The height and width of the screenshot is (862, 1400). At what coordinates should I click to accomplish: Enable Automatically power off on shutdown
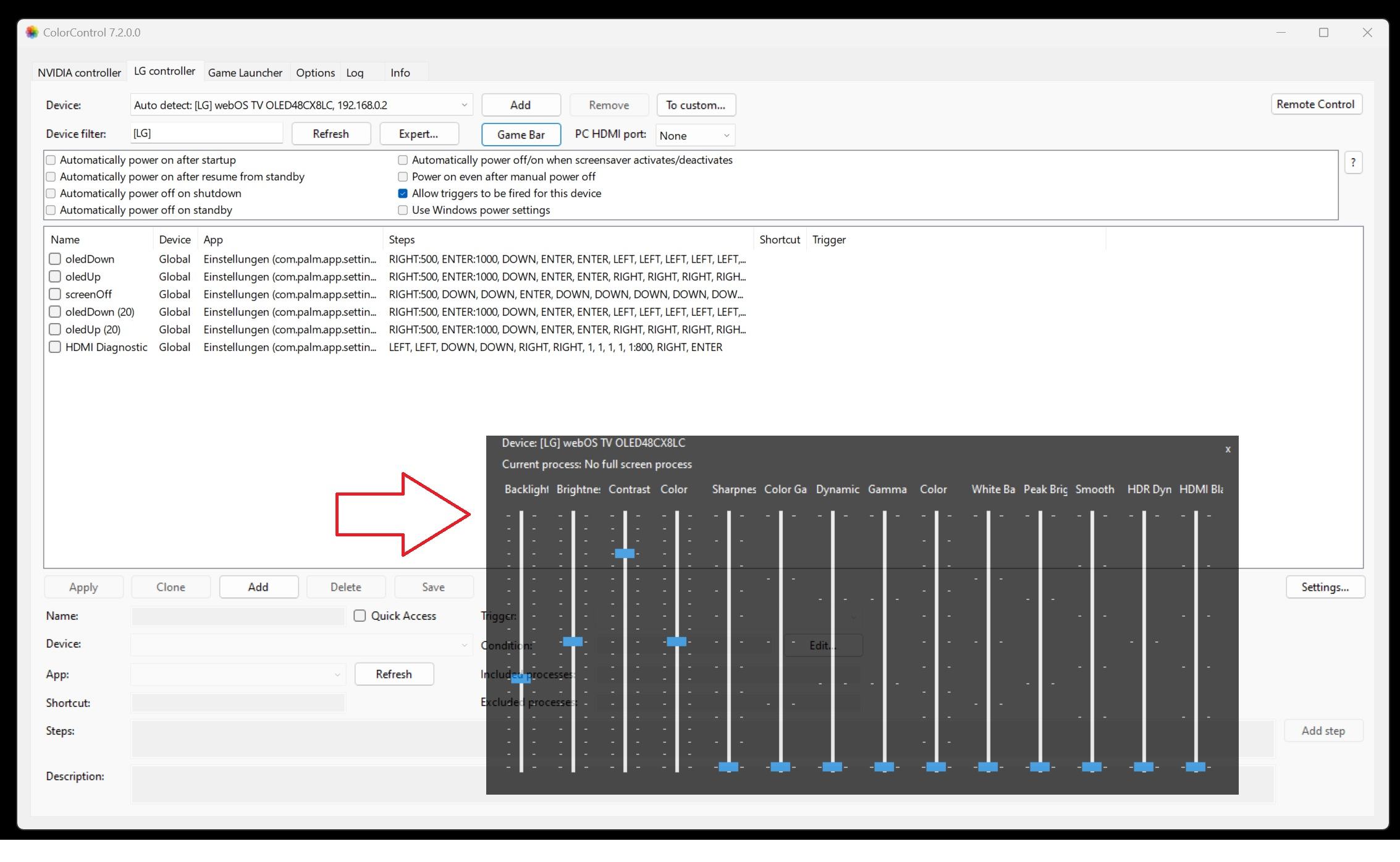(x=51, y=193)
